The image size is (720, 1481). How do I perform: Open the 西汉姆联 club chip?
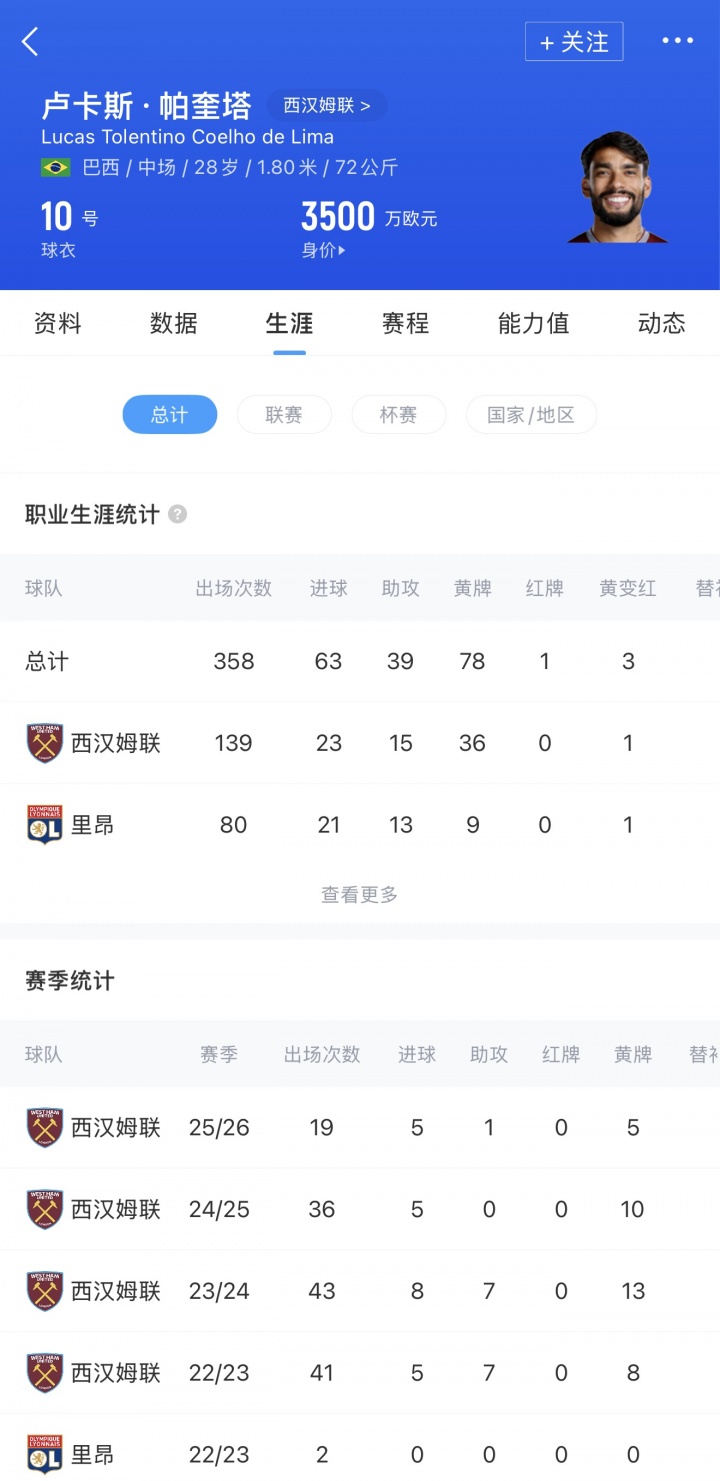327,105
